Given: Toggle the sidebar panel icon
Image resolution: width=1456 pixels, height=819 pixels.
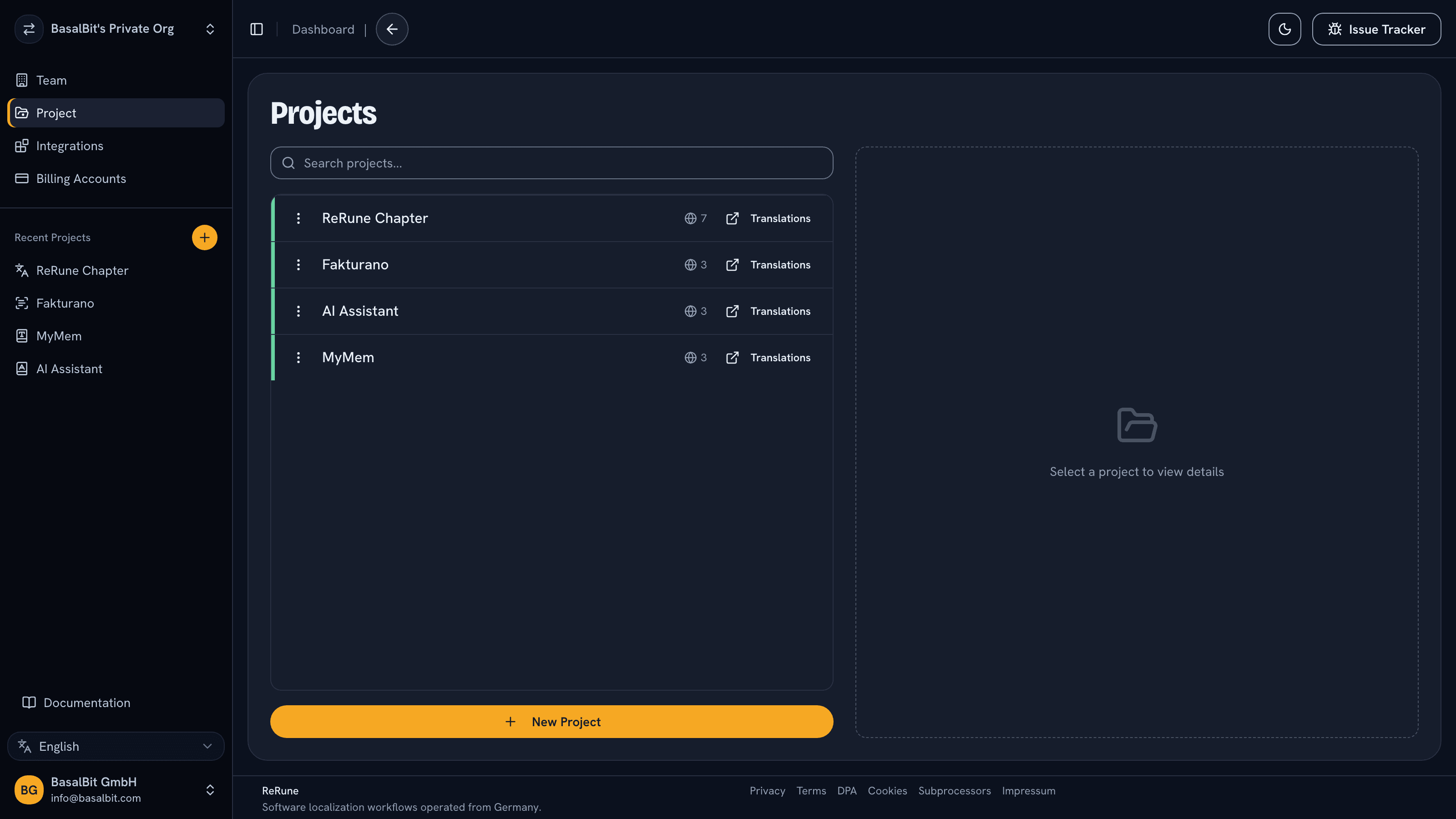Looking at the screenshot, I should pyautogui.click(x=257, y=30).
